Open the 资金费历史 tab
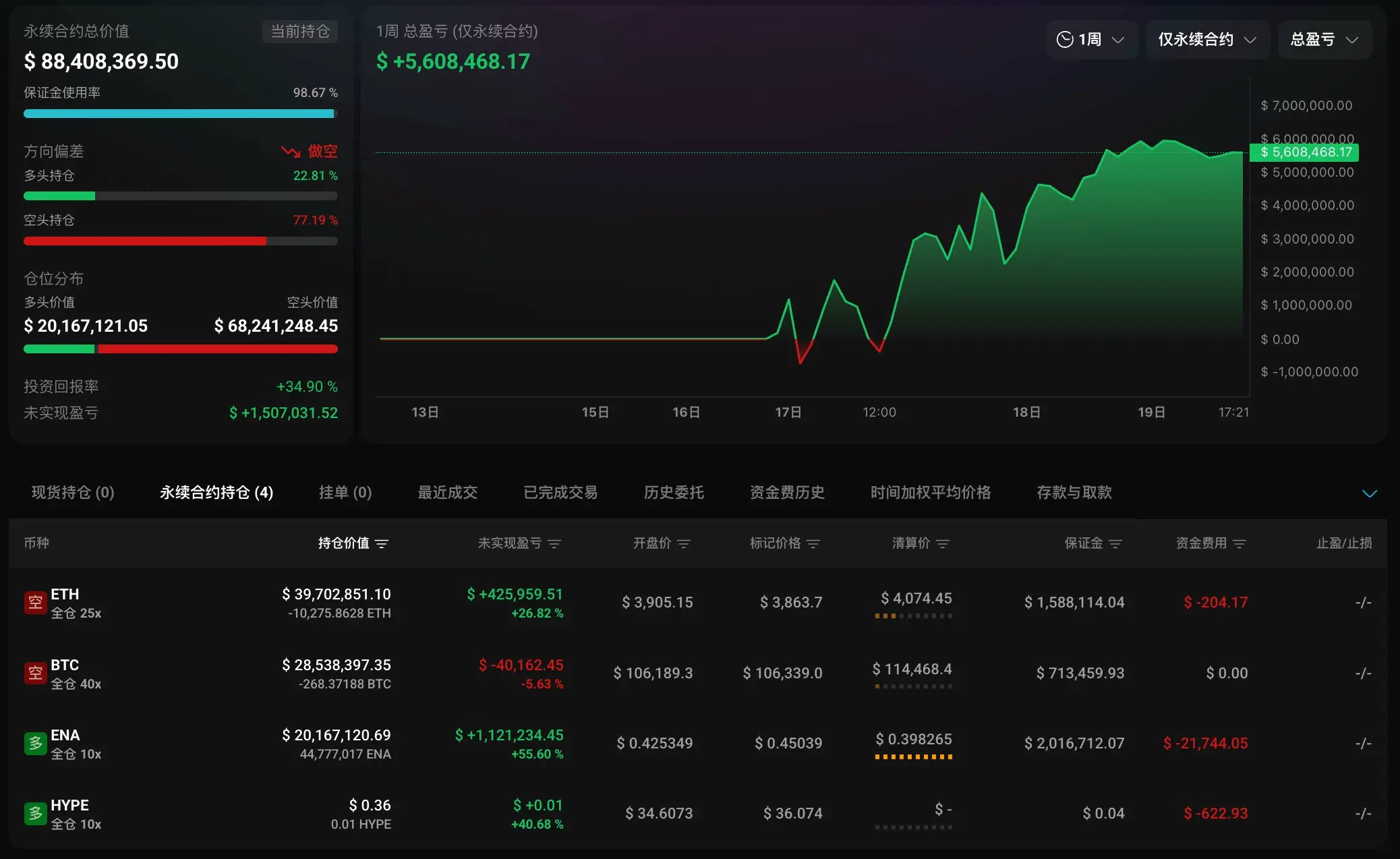Screen dimensions: 1400x859 [787, 492]
